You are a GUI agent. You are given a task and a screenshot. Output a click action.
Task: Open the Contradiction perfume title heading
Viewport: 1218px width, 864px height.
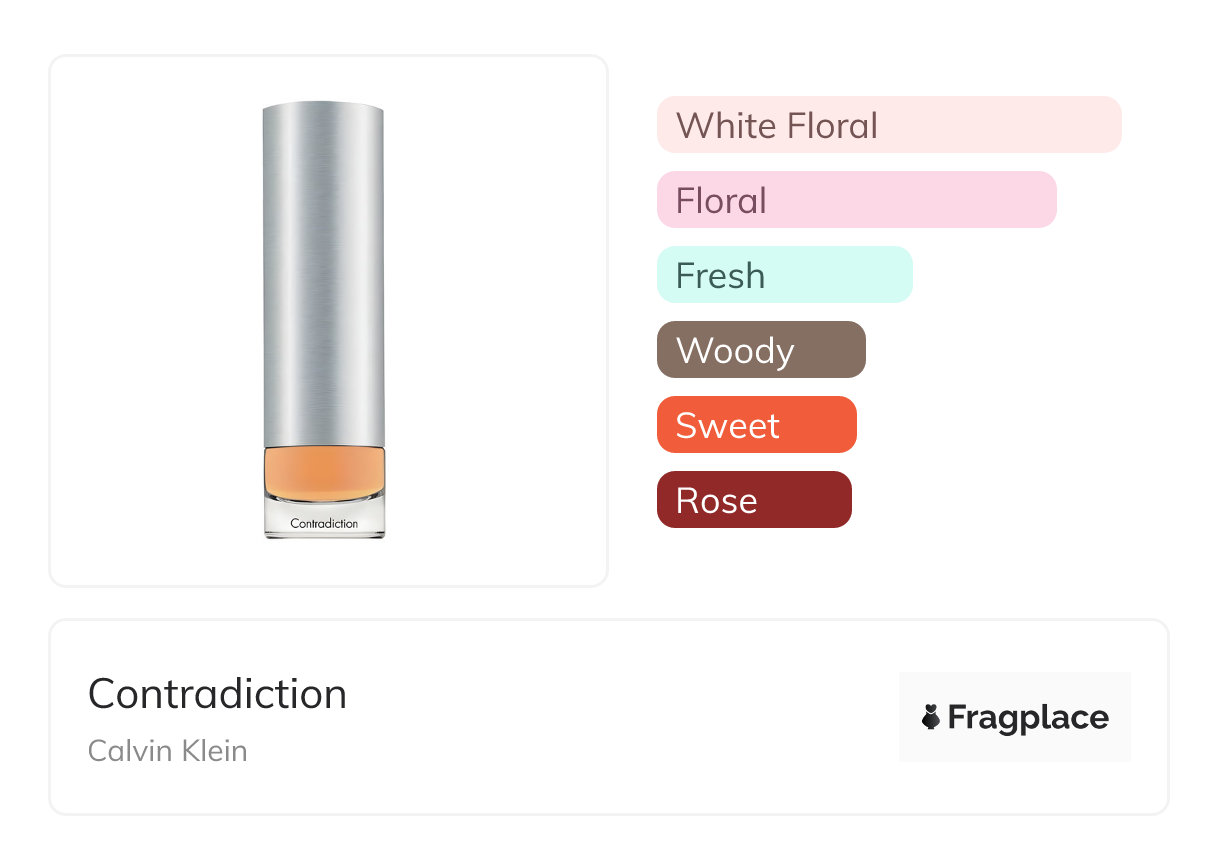217,694
